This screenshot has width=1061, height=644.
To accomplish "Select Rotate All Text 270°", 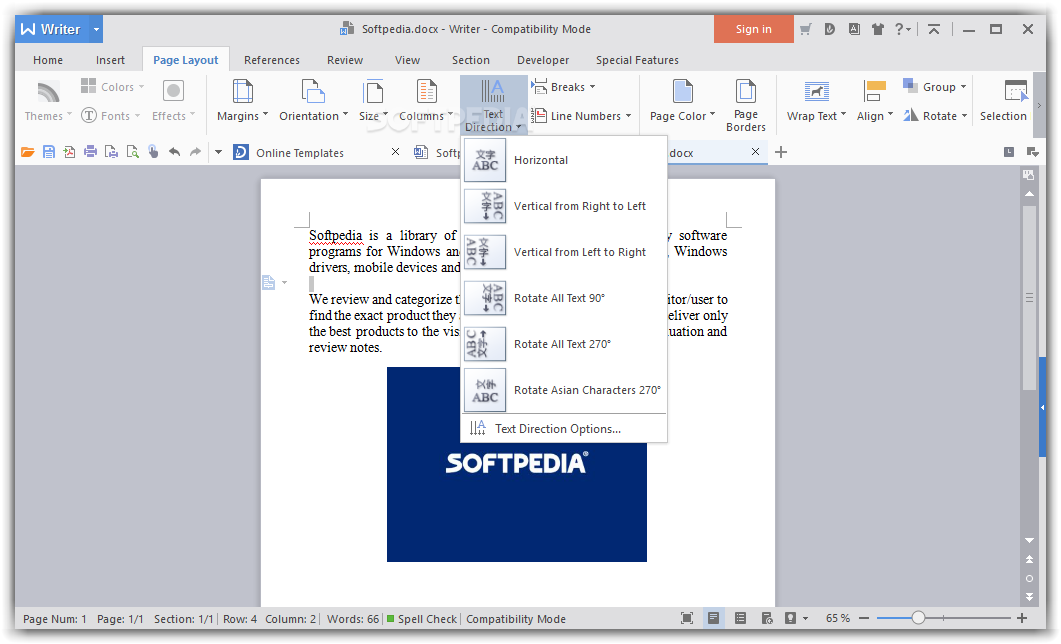I will click(x=564, y=344).
